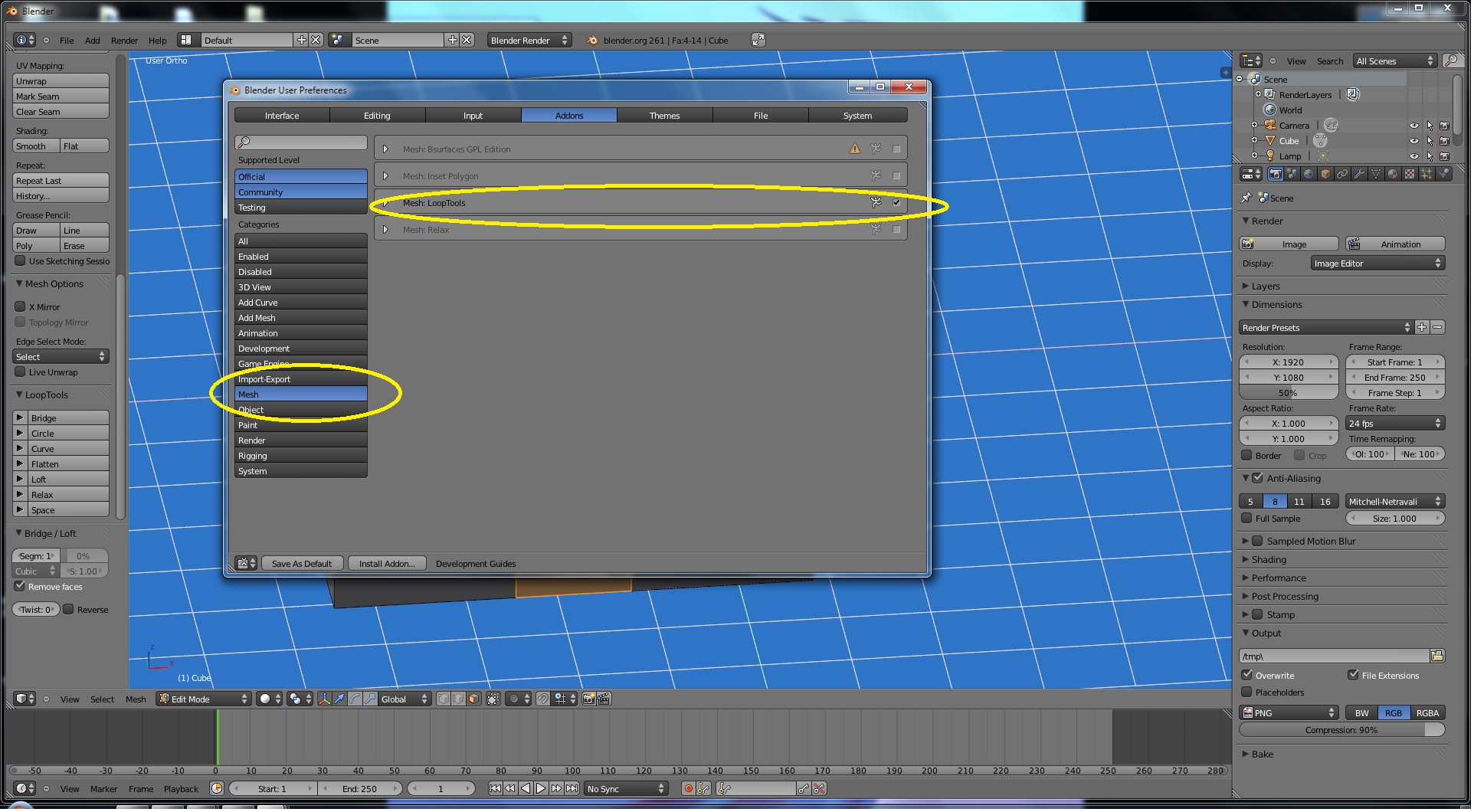Click the Animation render button
The width and height of the screenshot is (1474, 812).
[x=1396, y=244]
